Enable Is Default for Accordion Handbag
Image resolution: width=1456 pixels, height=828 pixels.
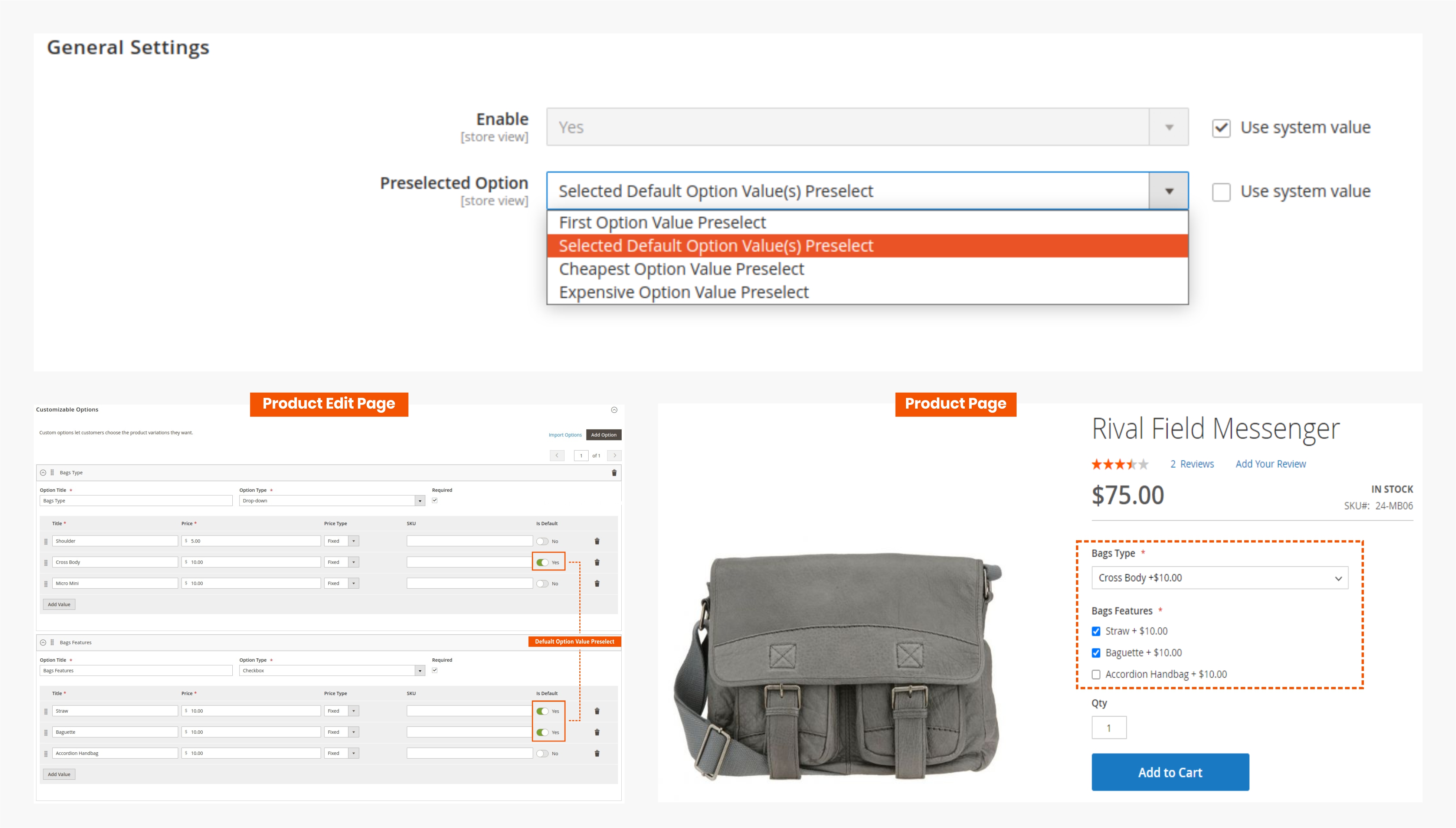[542, 753]
